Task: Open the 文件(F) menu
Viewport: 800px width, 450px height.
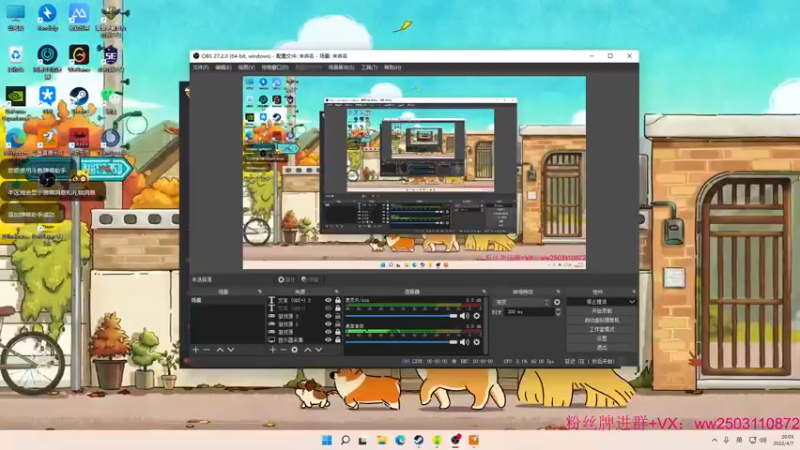Action: (201, 67)
